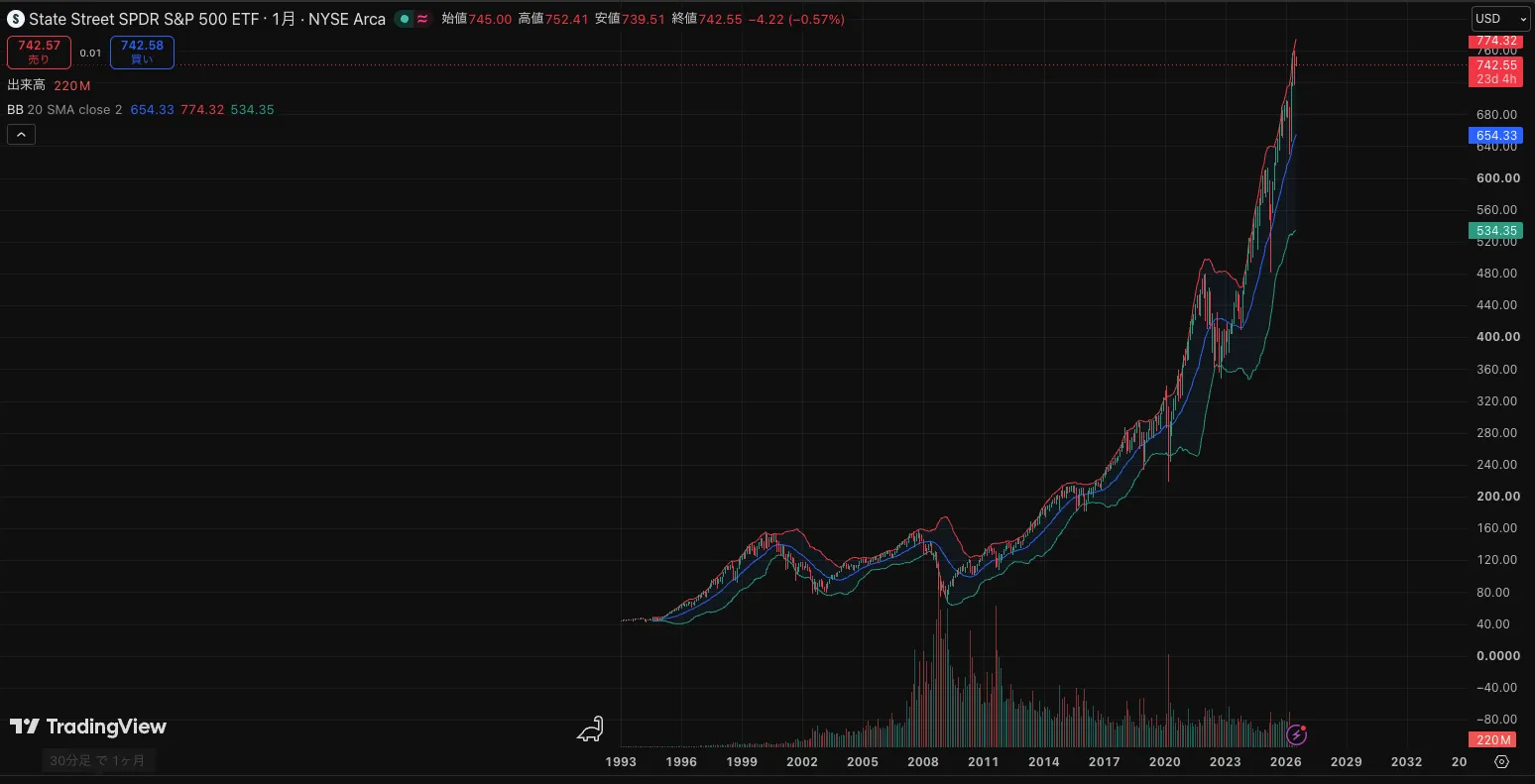Click the 200.00 price axis label
1535x784 pixels.
(1497, 497)
